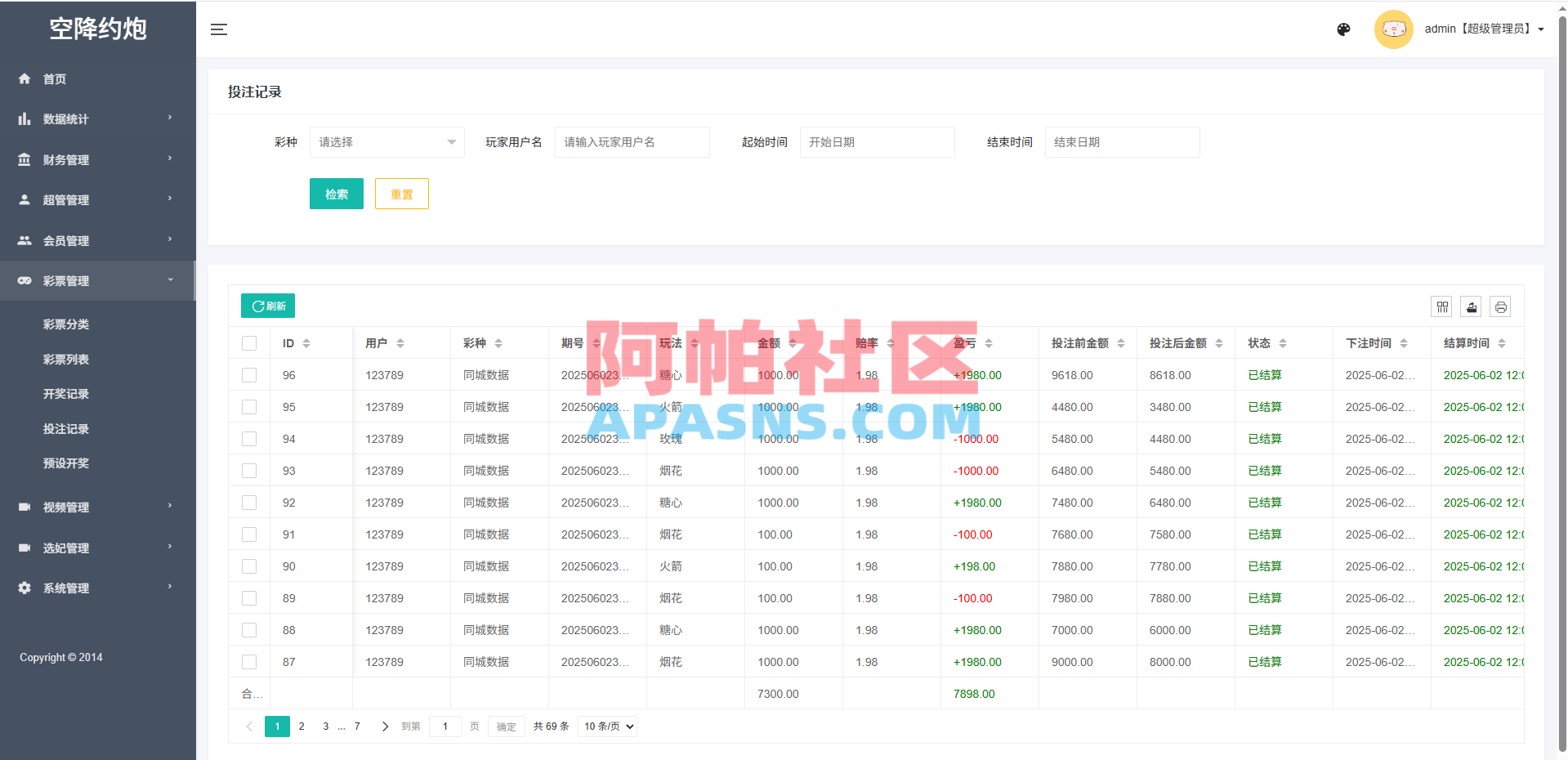Switch to 开奖记录 in the sidebar
Viewport: 1568px width, 760px height.
pyautogui.click(x=66, y=394)
